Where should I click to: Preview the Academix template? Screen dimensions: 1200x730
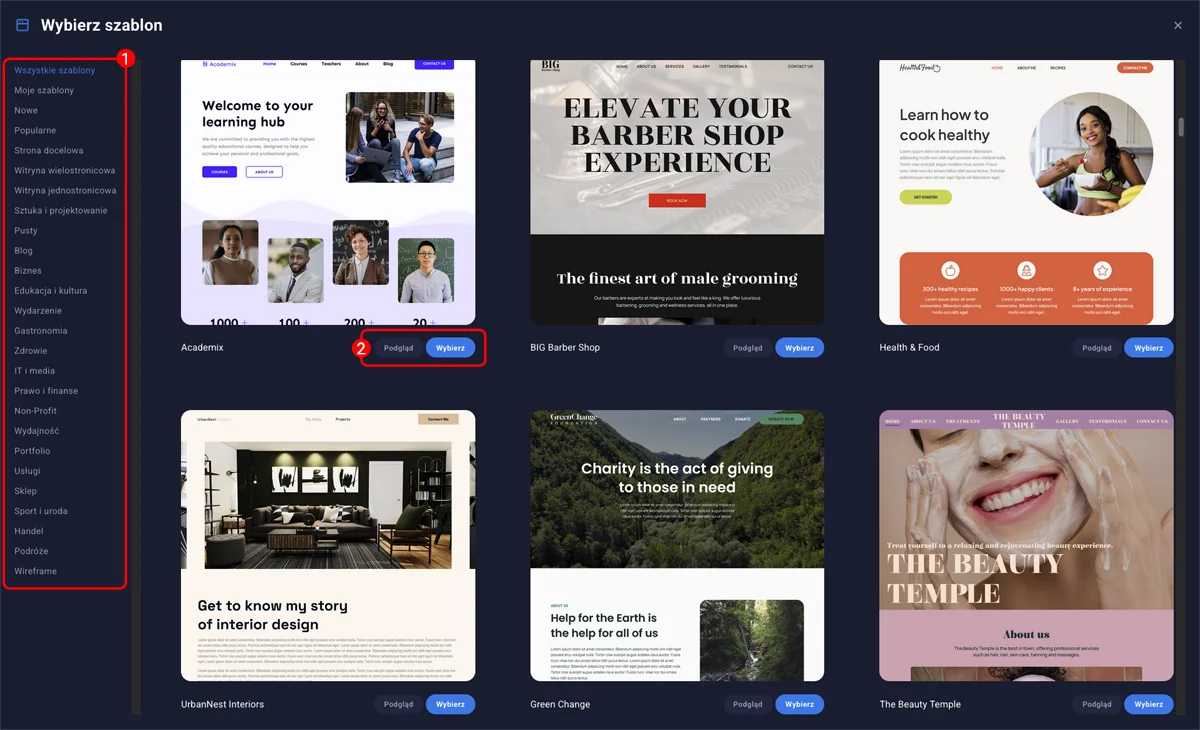398,347
